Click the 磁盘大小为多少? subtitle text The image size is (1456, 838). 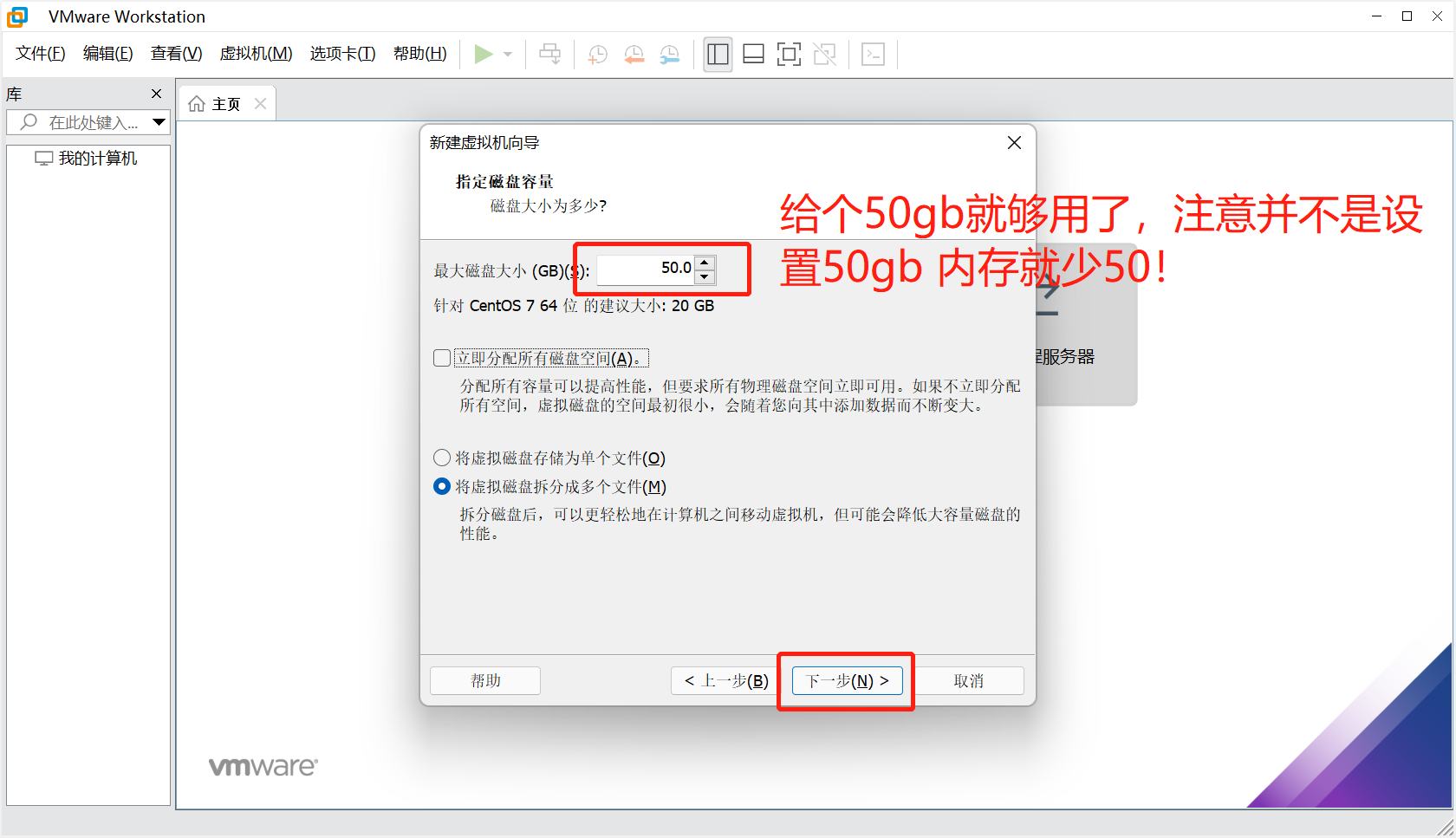tap(549, 205)
